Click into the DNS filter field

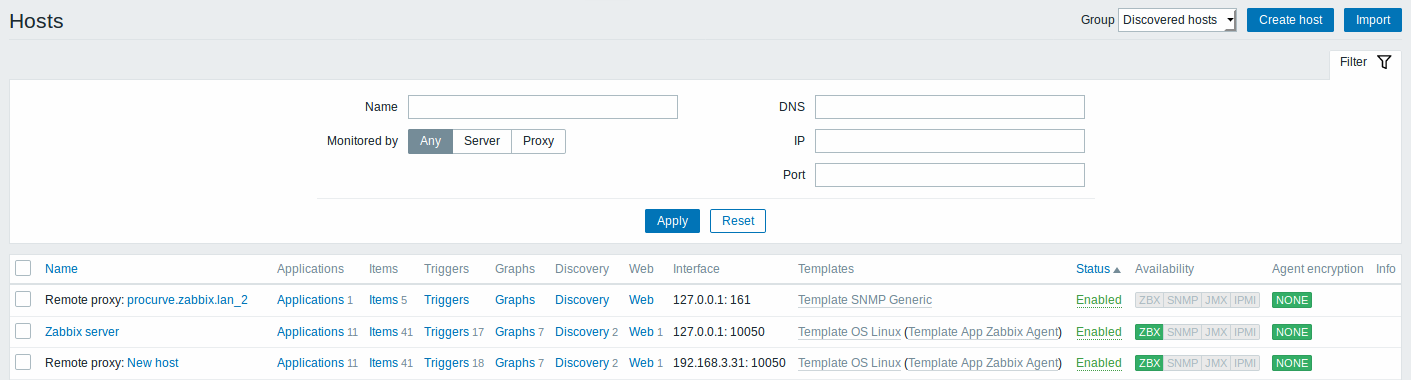950,107
